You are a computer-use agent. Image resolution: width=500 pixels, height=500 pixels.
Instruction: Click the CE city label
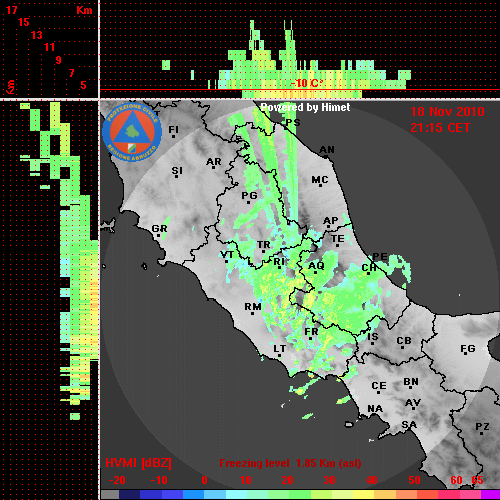pos(379,386)
